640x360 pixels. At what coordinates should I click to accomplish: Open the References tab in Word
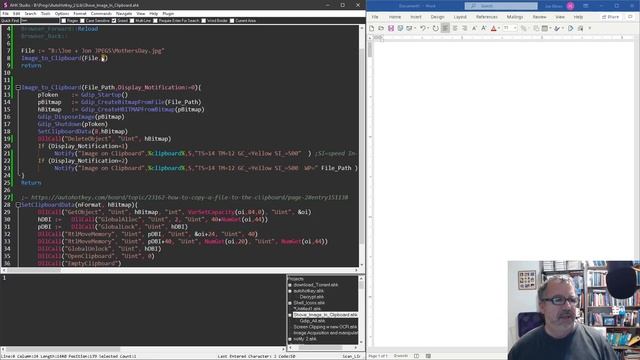(x=487, y=17)
